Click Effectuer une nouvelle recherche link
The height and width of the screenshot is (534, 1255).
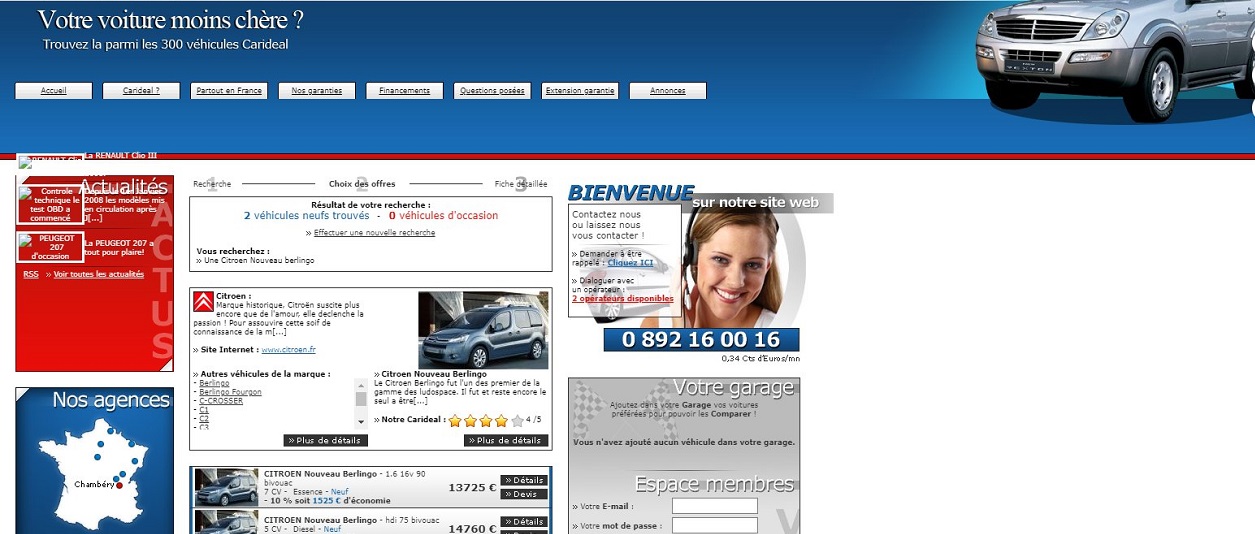(x=374, y=233)
